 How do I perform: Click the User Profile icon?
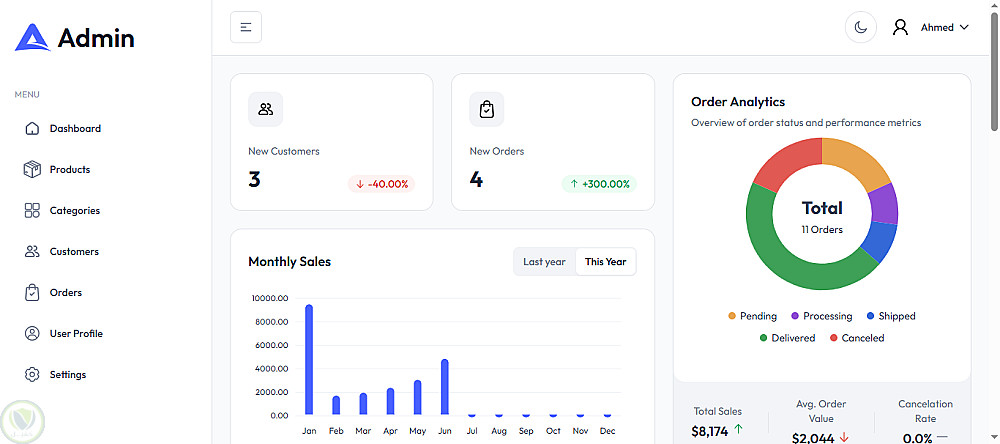[32, 334]
